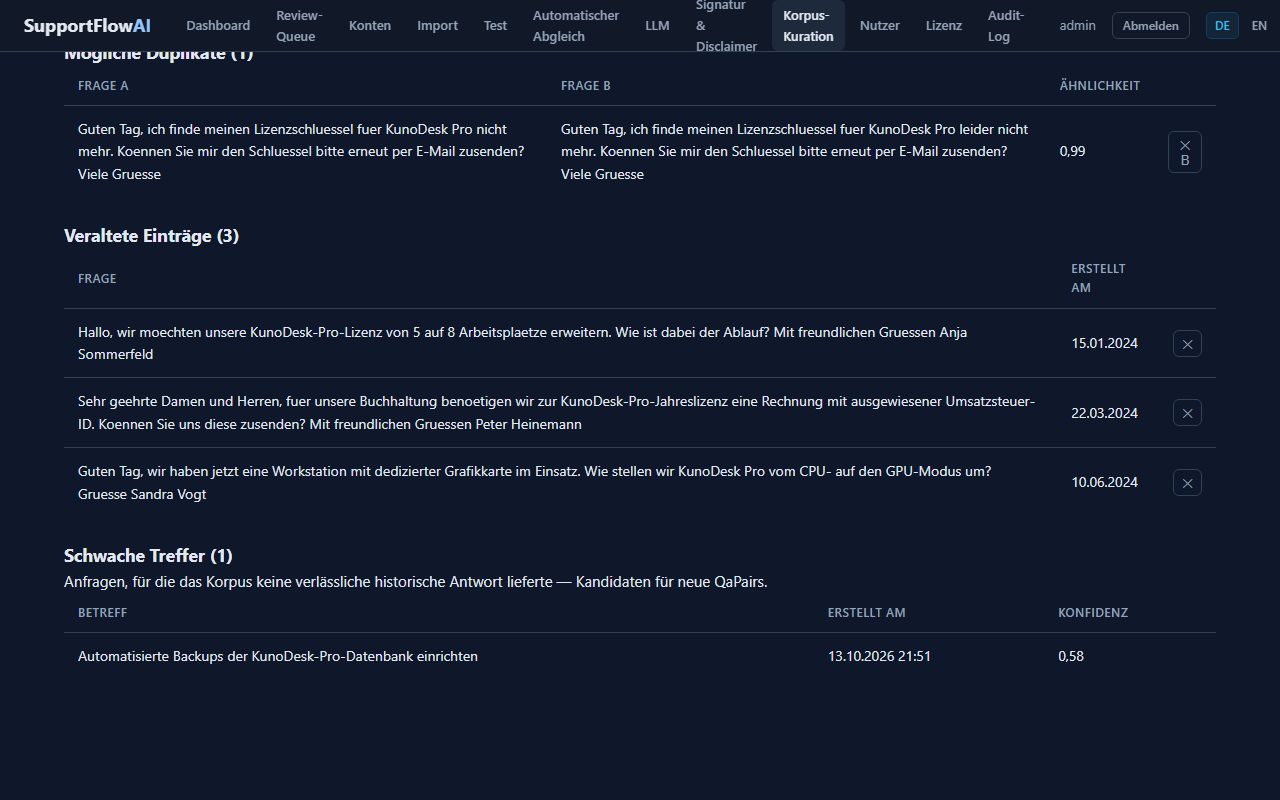This screenshot has height=800, width=1280.
Task: Remove duplicate B for the license key question
Action: pos(1185,152)
